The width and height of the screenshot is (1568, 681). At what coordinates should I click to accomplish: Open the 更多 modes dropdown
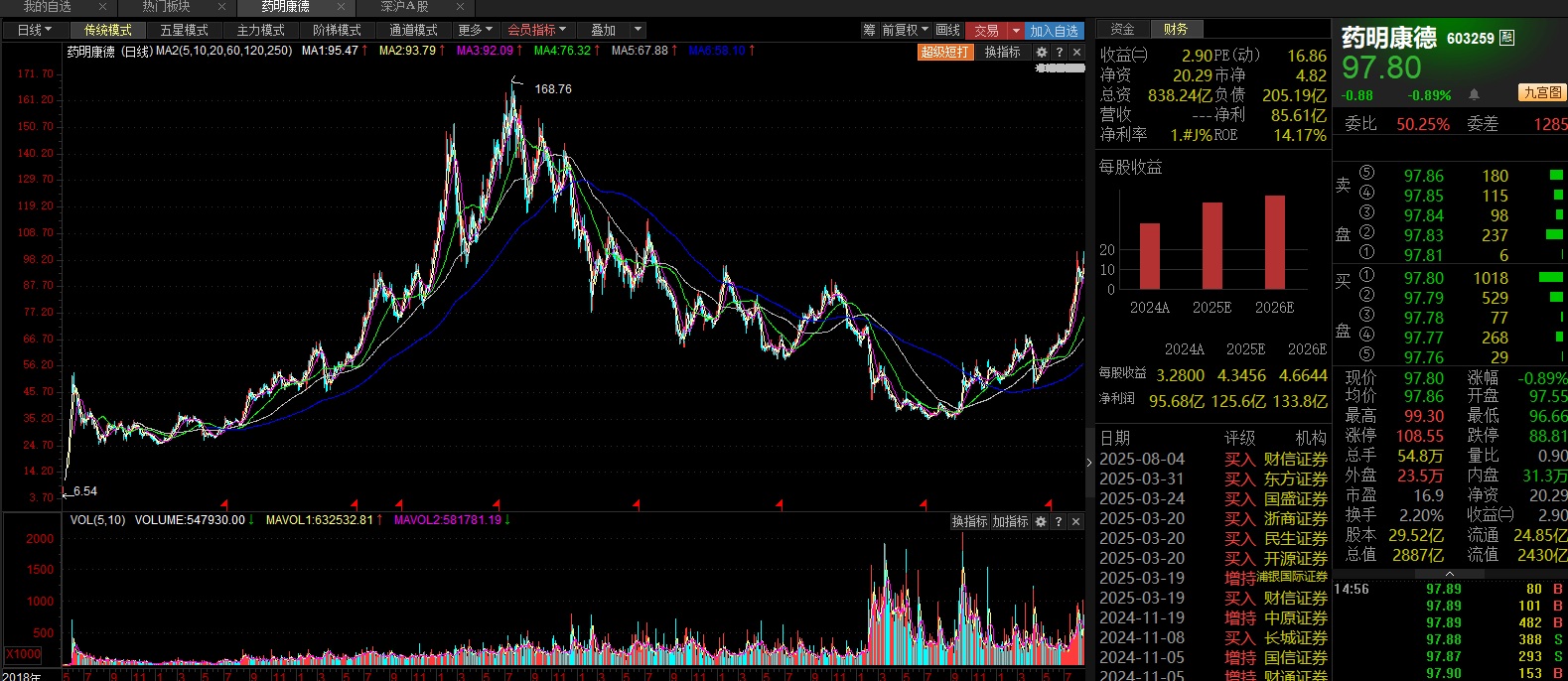pyautogui.click(x=476, y=31)
